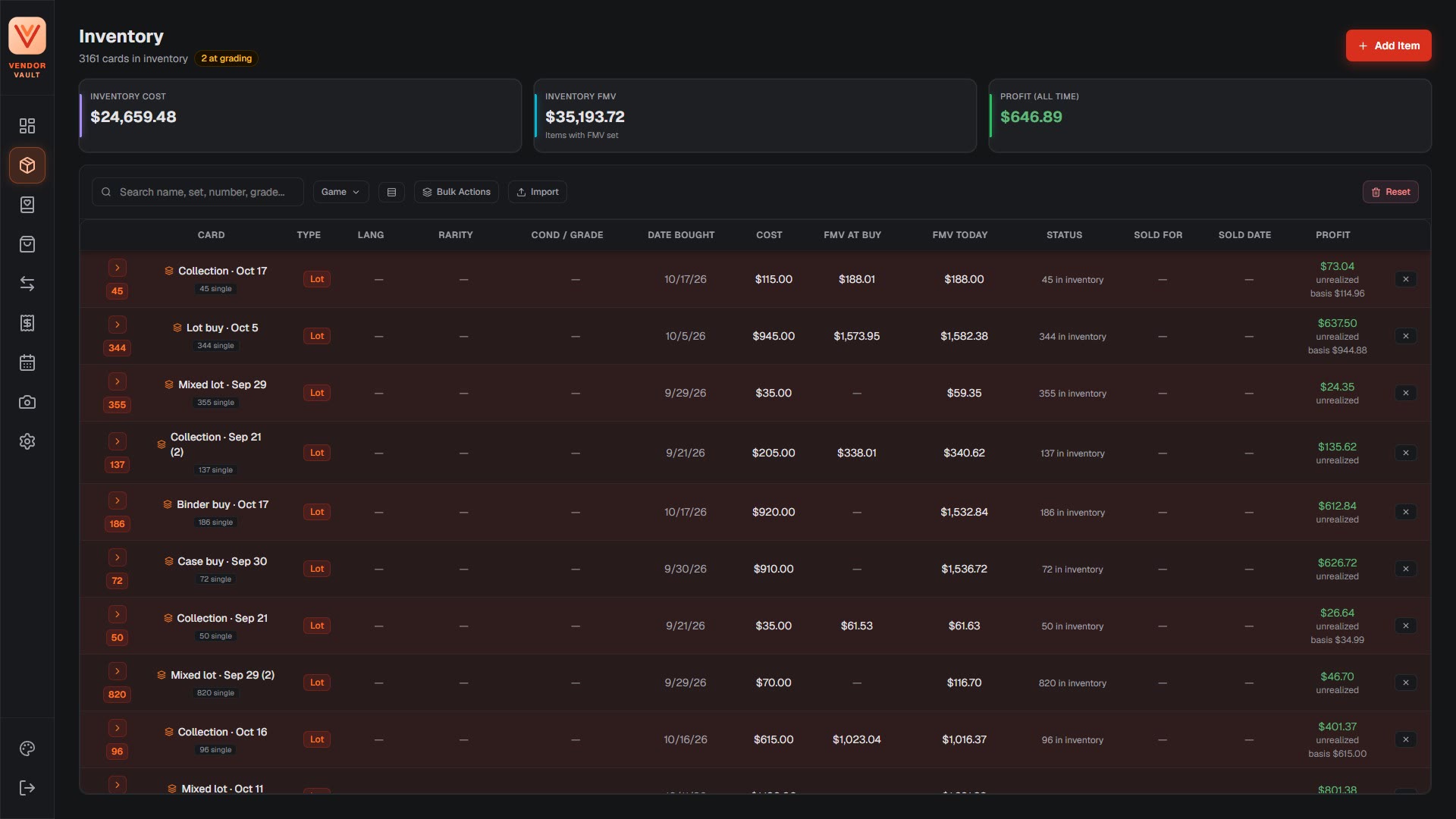Delete the Case buy · Sep 30 row
This screenshot has width=1456, height=819.
click(1405, 569)
